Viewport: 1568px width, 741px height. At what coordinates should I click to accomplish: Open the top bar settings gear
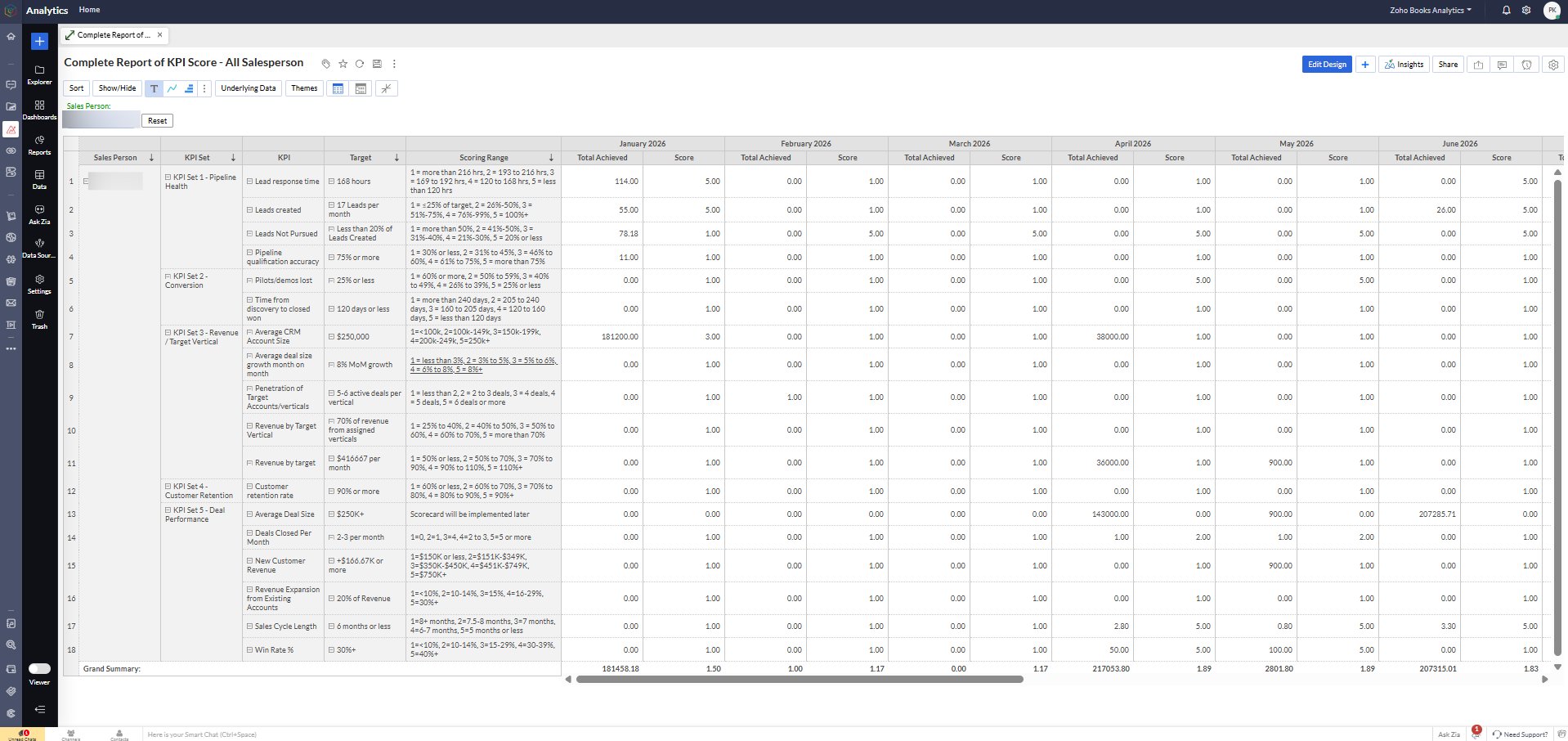point(1526,11)
